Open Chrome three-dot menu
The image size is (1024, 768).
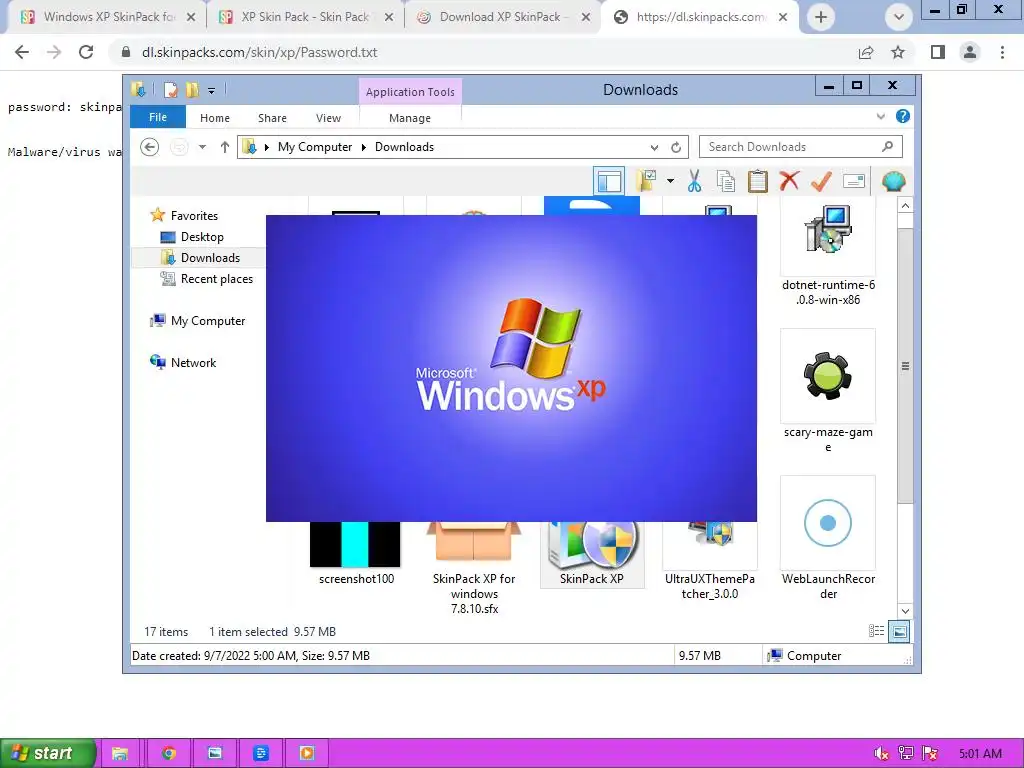point(1002,52)
